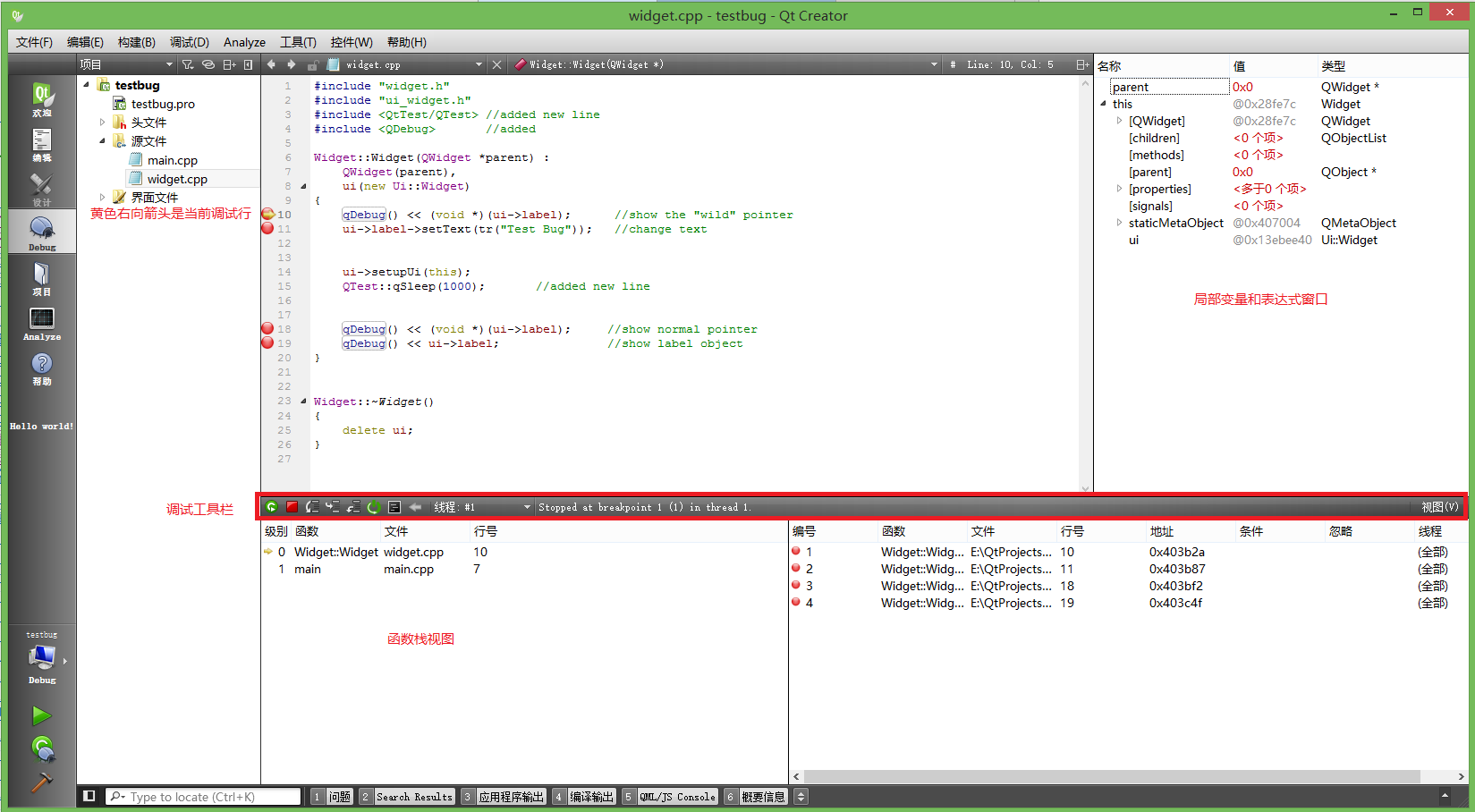The width and height of the screenshot is (1475, 812).
Task: Build project with the hammer icon
Action: [41, 782]
